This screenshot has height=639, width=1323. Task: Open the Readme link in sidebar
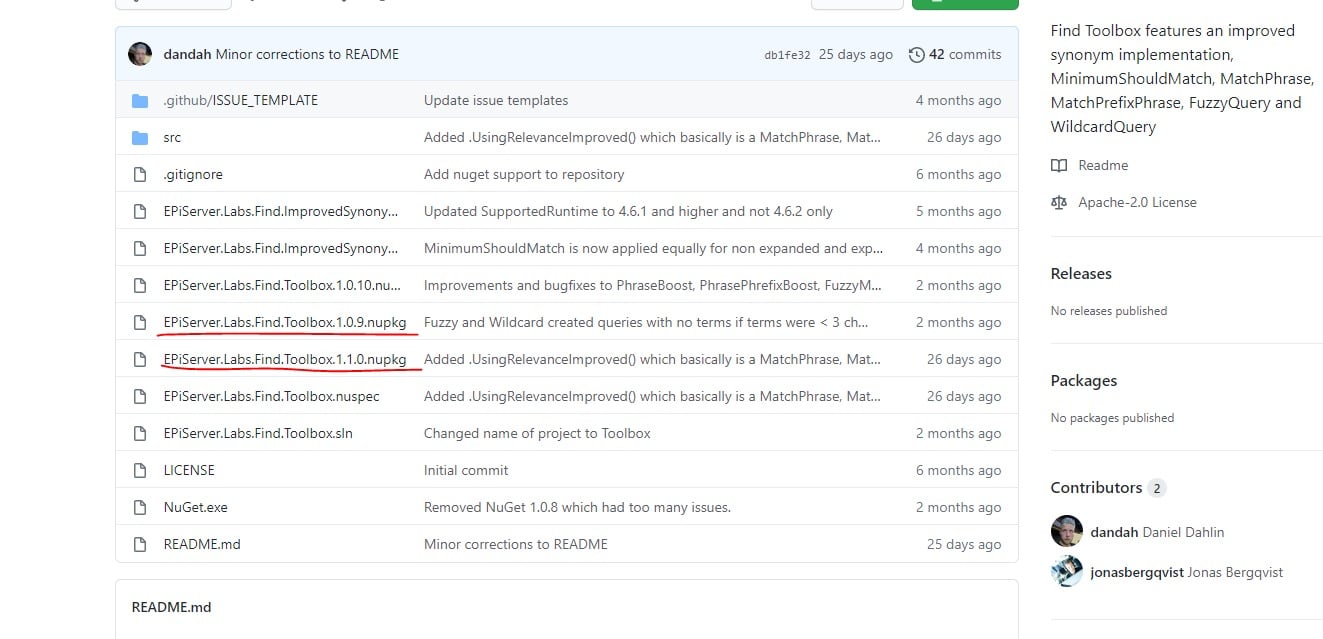pyautogui.click(x=1103, y=165)
